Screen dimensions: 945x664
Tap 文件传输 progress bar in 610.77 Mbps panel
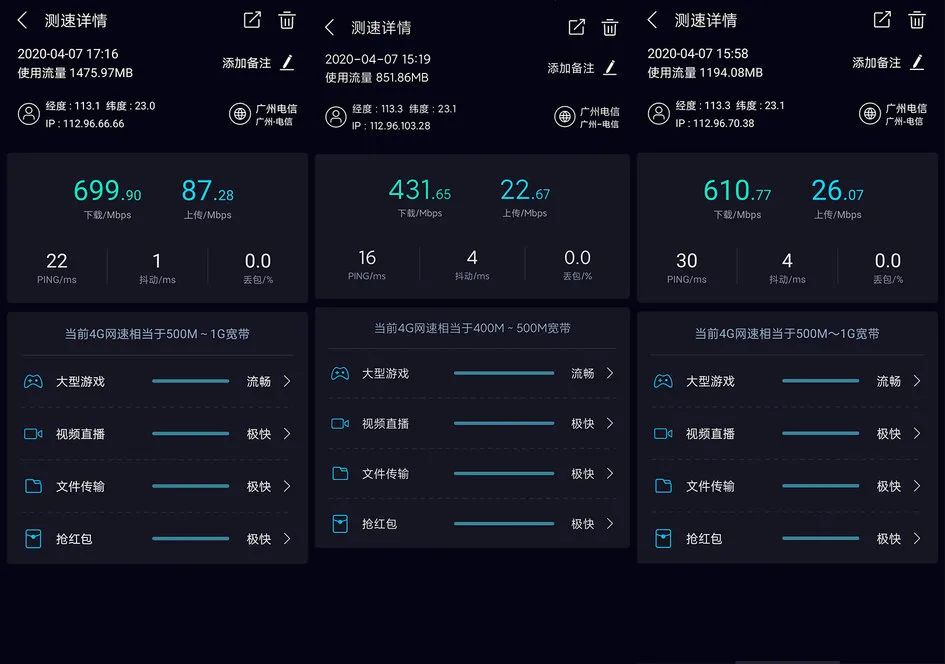820,486
